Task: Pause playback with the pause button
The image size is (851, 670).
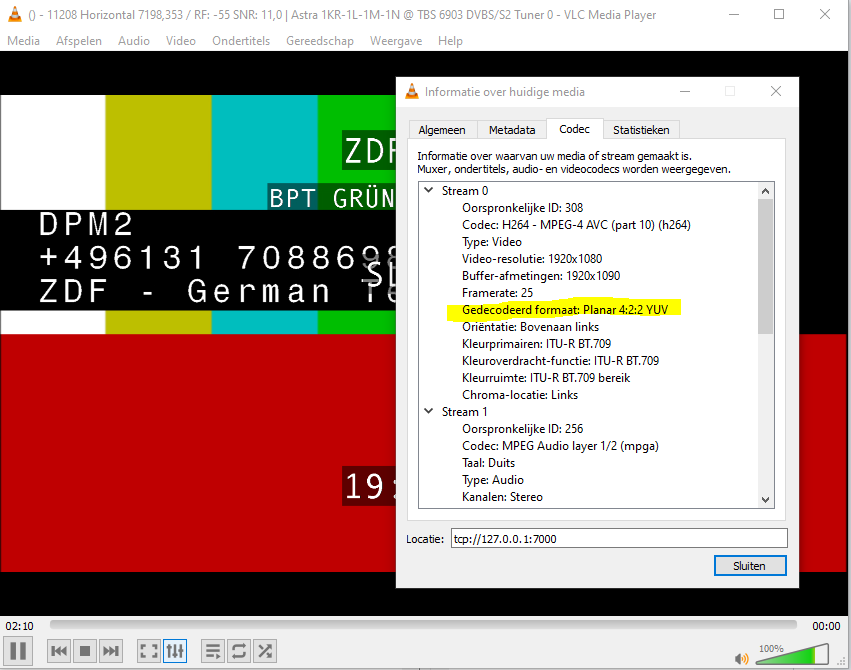Action: point(19,651)
